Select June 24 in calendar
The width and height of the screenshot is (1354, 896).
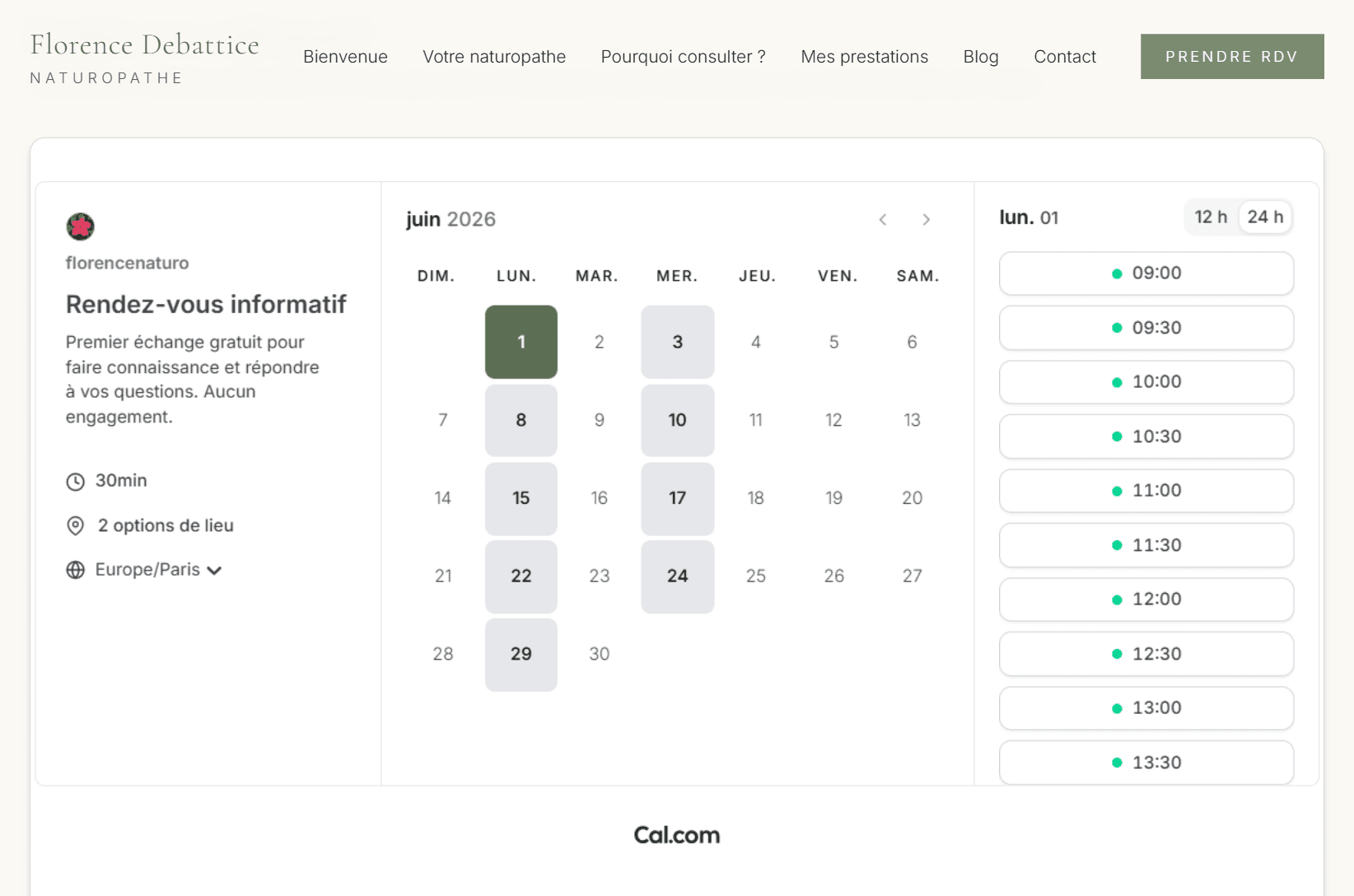(678, 576)
